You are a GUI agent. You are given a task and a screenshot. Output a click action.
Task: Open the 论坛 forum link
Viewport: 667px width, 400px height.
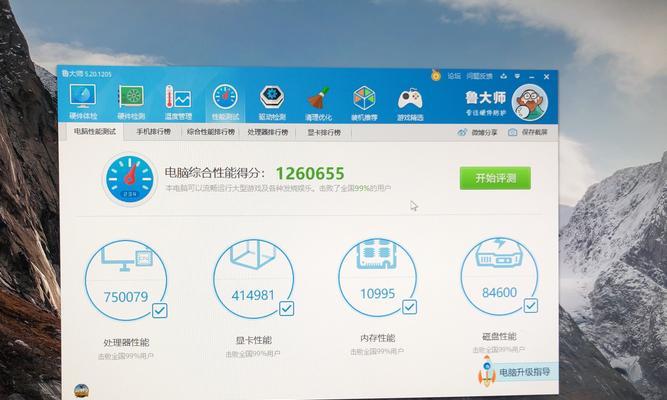coord(454,76)
